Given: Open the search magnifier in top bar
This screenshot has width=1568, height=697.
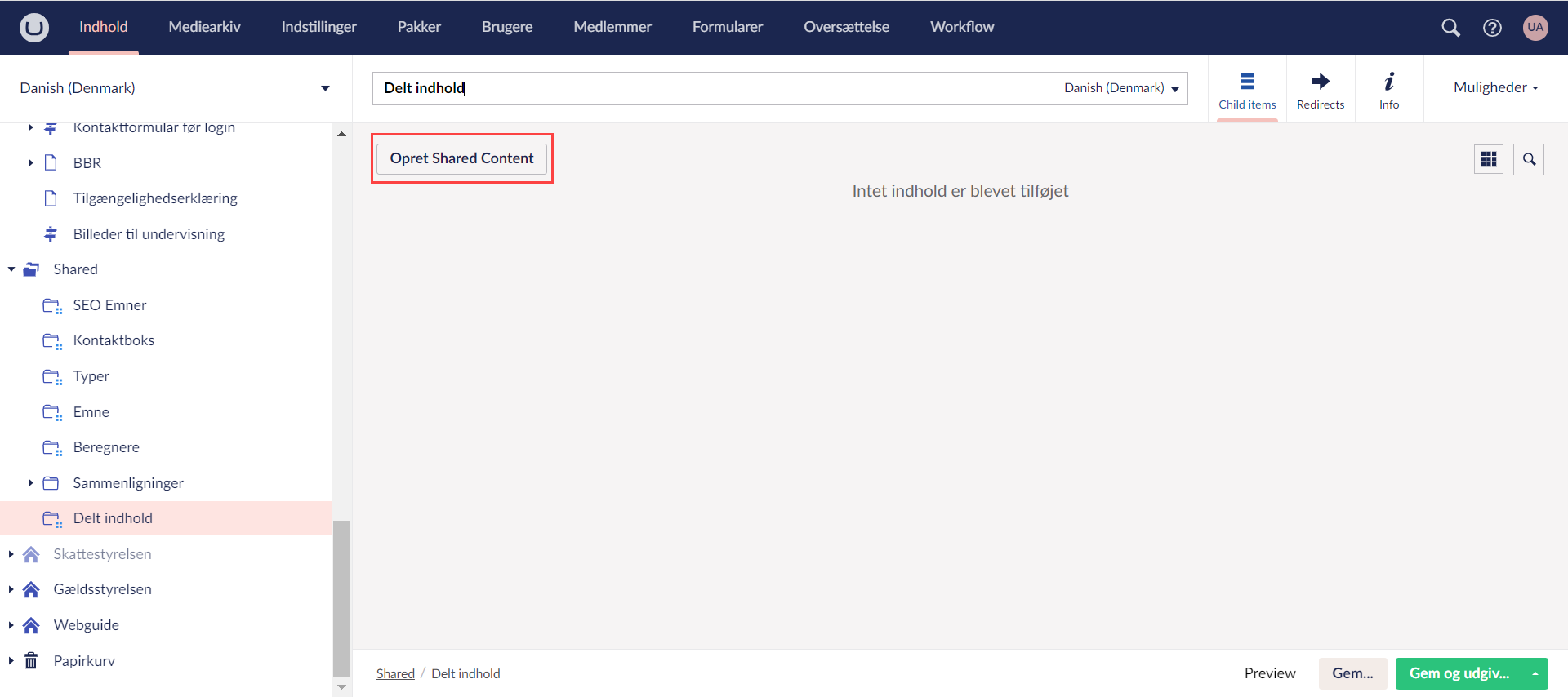Looking at the screenshot, I should (x=1450, y=28).
